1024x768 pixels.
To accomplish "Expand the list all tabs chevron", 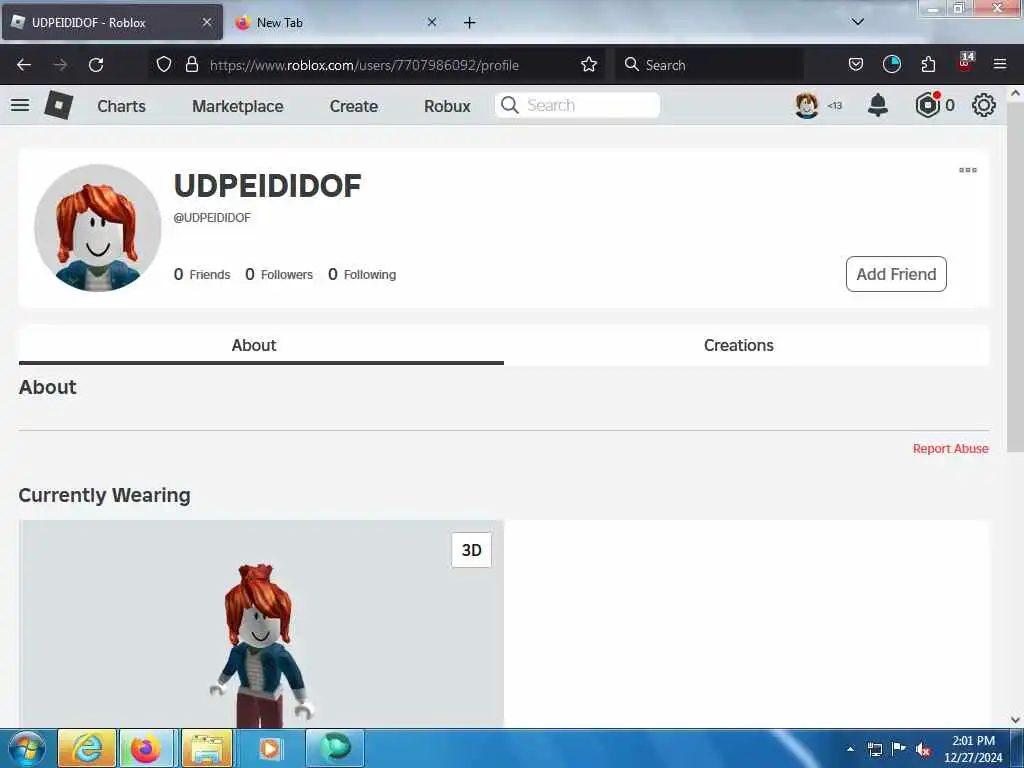I will (857, 22).
